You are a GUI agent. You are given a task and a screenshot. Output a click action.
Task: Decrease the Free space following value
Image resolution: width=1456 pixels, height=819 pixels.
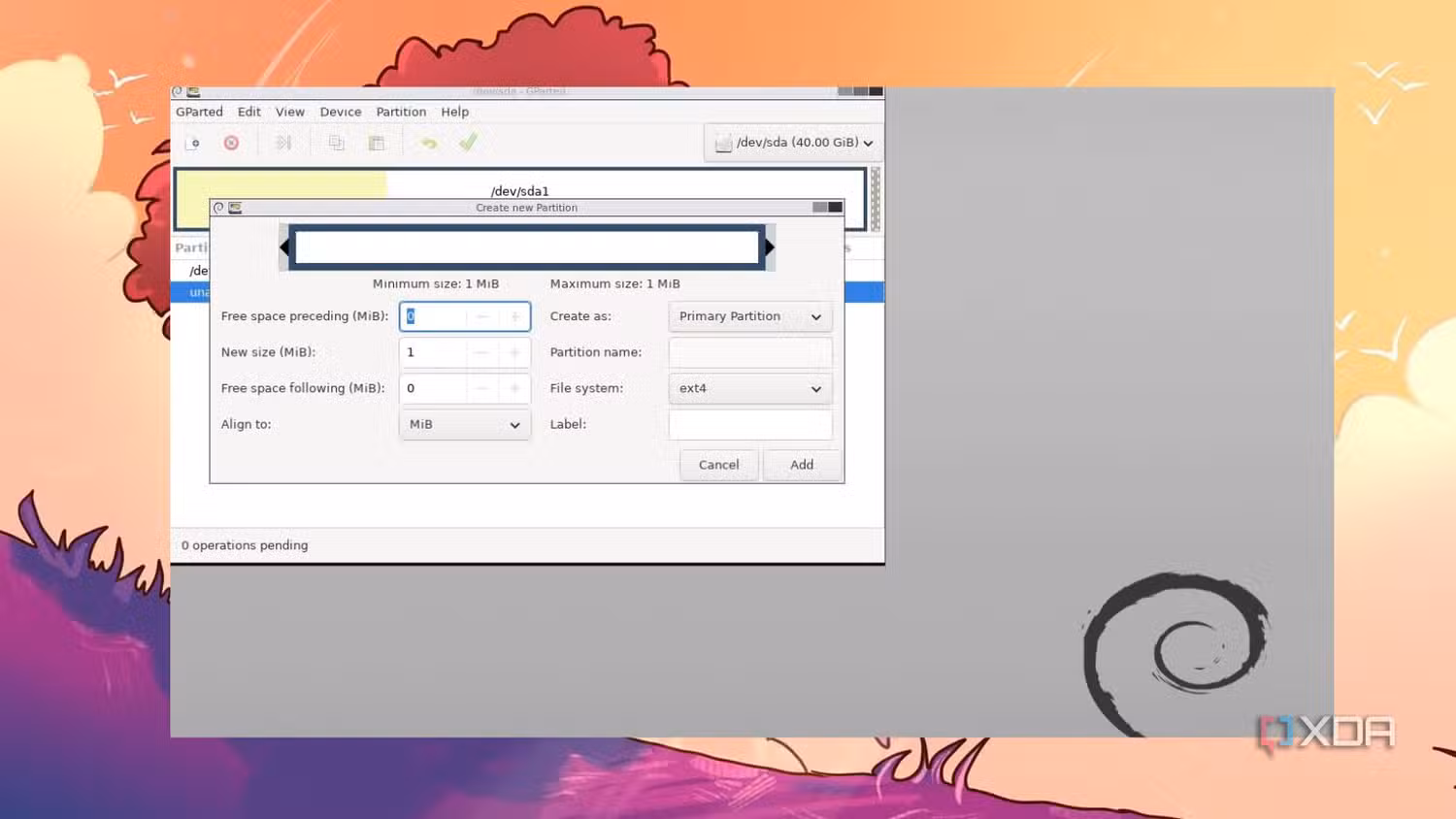pos(482,388)
